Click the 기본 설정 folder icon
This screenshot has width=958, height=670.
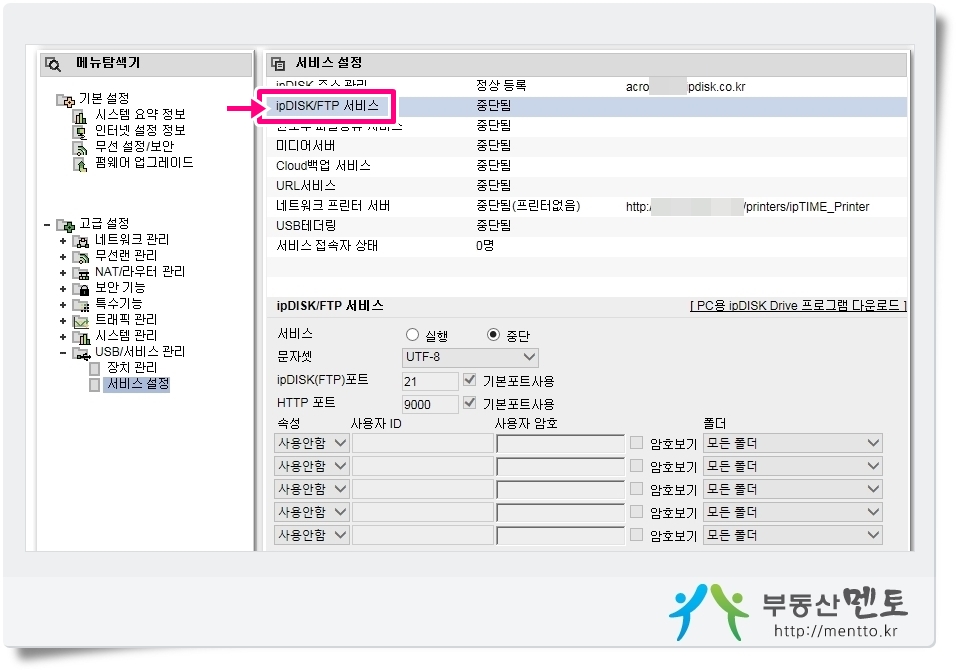click(x=66, y=100)
